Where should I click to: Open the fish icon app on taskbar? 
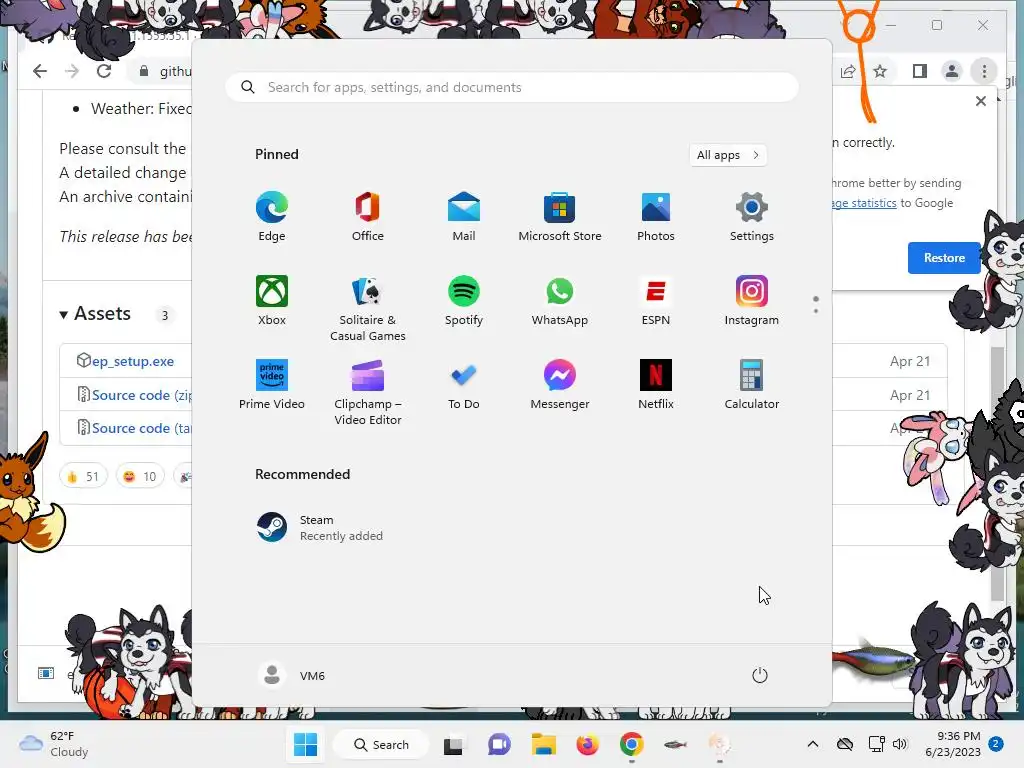675,744
